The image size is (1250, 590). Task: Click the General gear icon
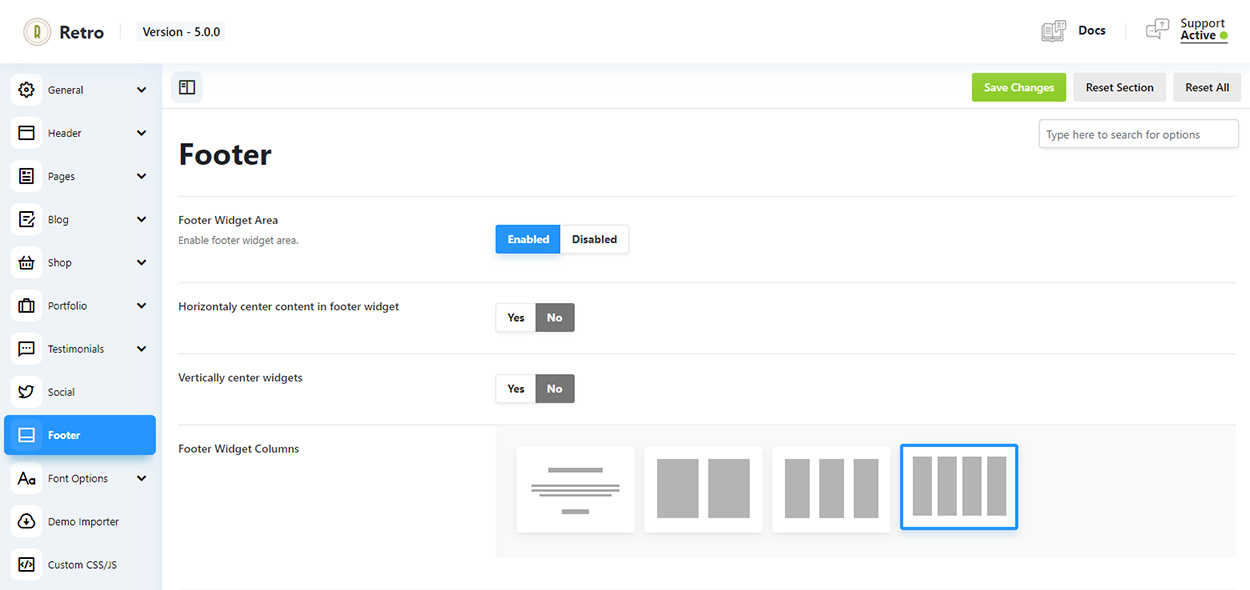[27, 90]
